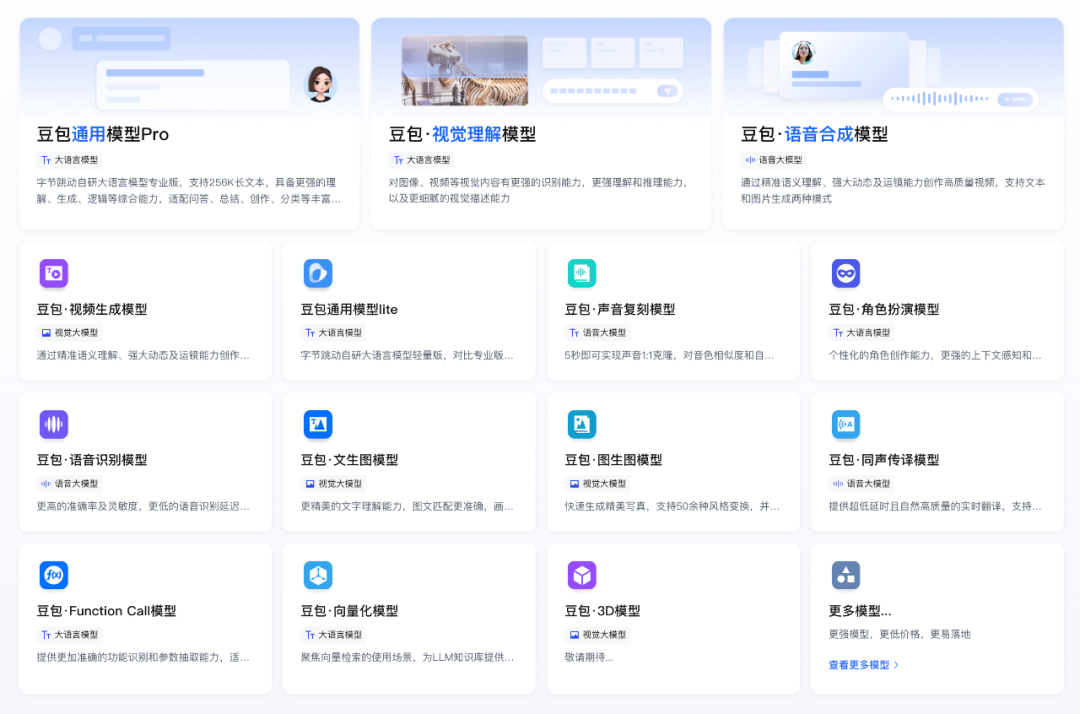The image size is (1080, 714).
Task: Open the 豆包·3D模型 purple box icon
Action: (581, 575)
